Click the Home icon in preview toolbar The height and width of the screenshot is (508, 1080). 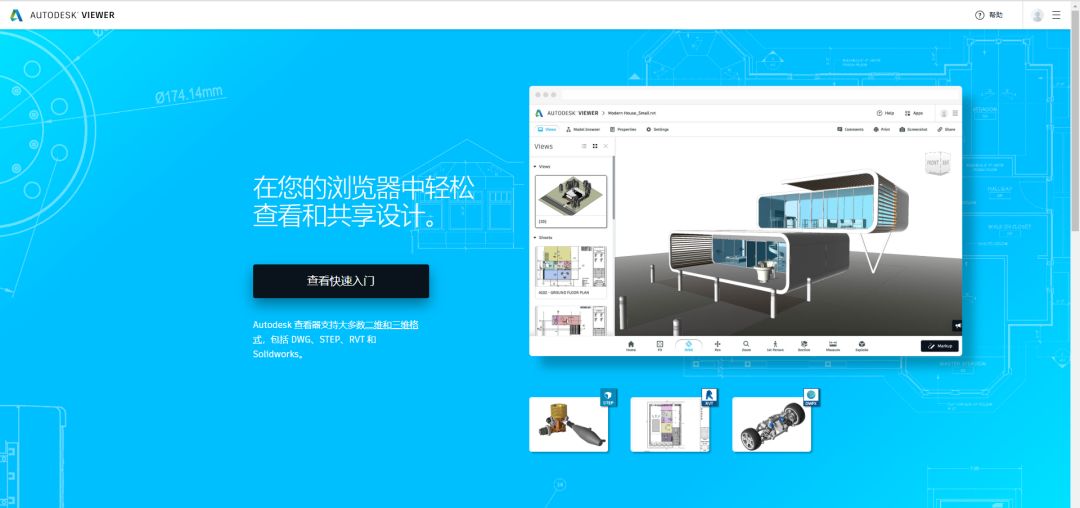click(x=631, y=346)
